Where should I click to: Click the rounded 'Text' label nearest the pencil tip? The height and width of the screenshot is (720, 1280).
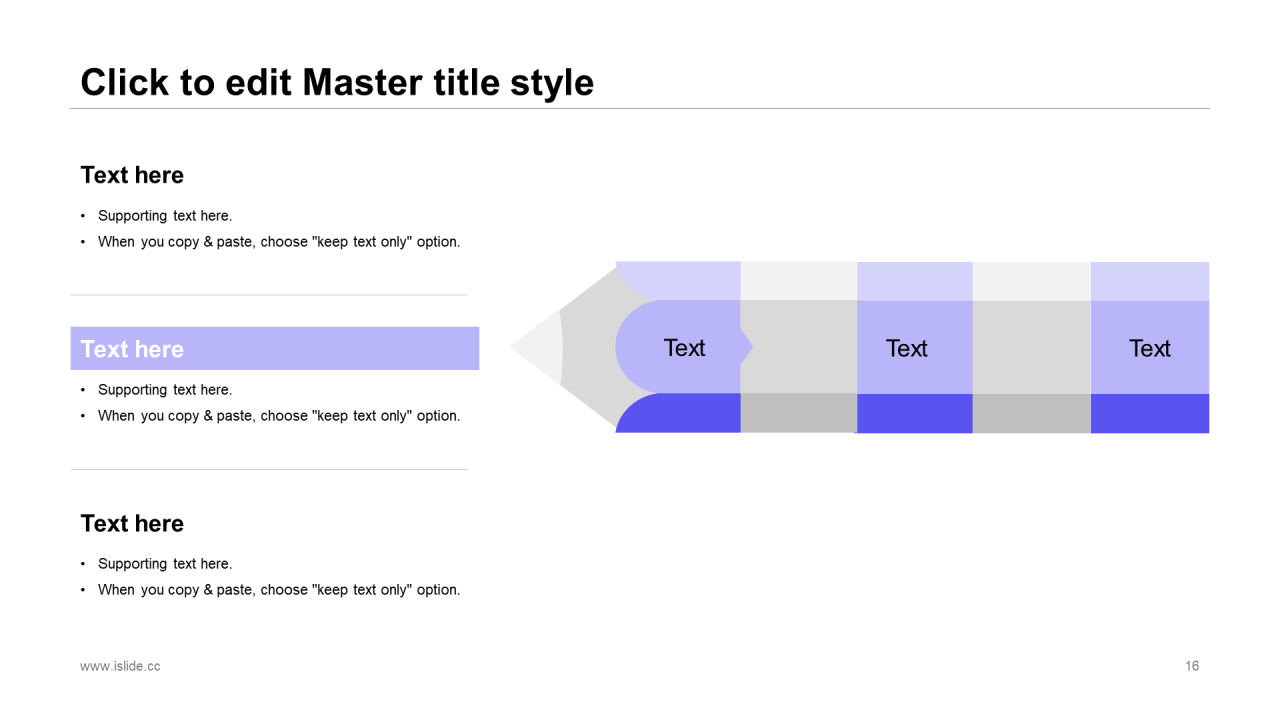point(684,347)
